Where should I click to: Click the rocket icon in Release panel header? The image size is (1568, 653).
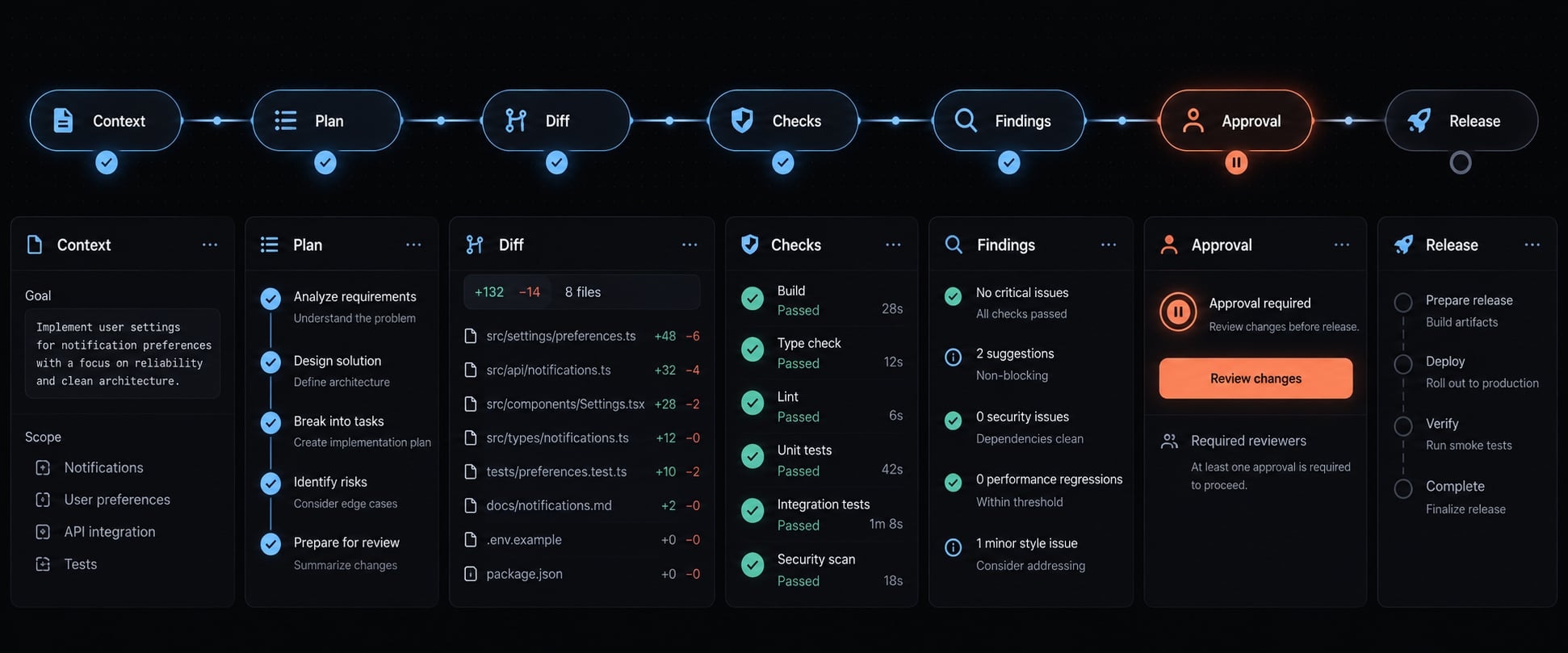pos(1403,245)
